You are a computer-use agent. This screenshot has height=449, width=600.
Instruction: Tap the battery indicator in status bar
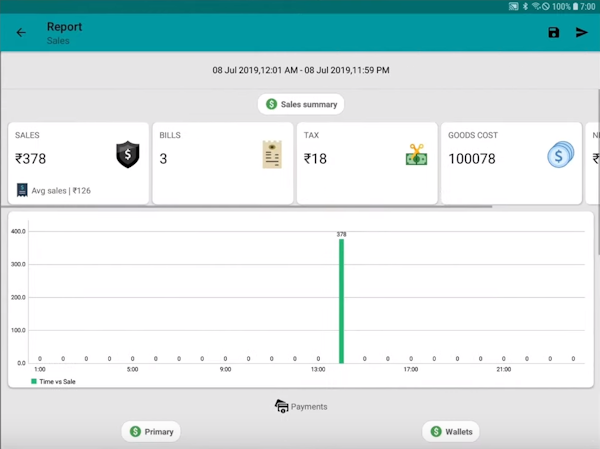tap(576, 6)
